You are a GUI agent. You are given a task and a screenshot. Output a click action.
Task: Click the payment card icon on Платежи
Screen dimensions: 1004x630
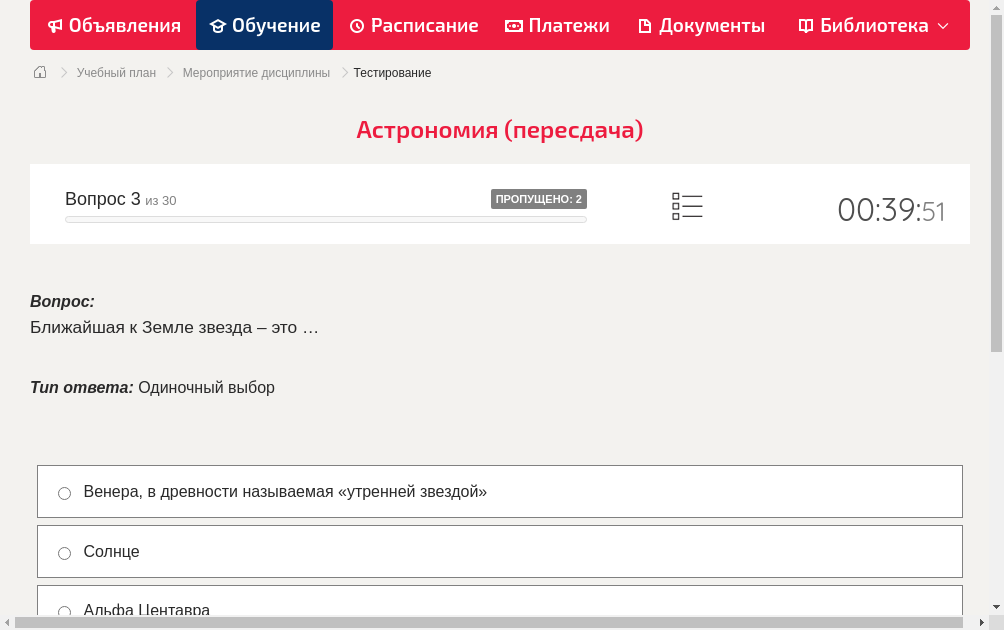tap(516, 25)
